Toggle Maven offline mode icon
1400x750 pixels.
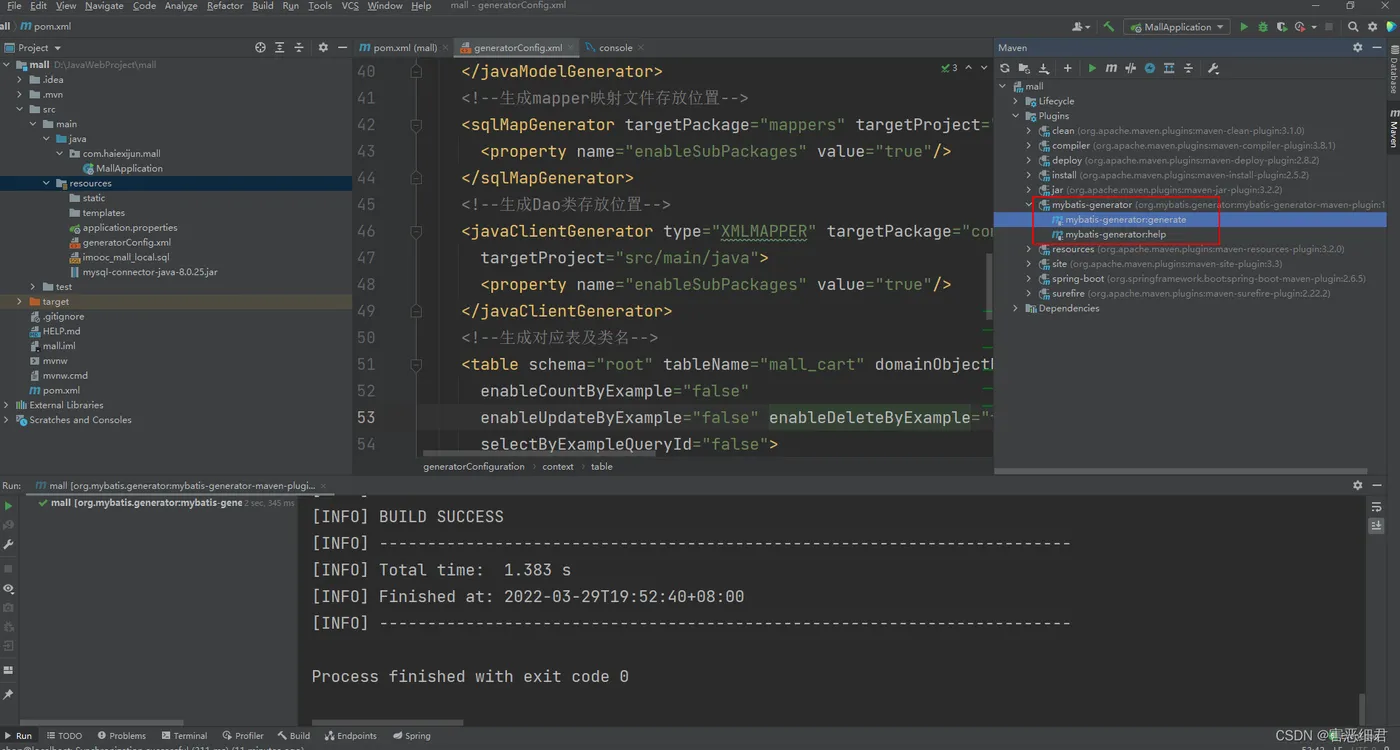click(1130, 68)
